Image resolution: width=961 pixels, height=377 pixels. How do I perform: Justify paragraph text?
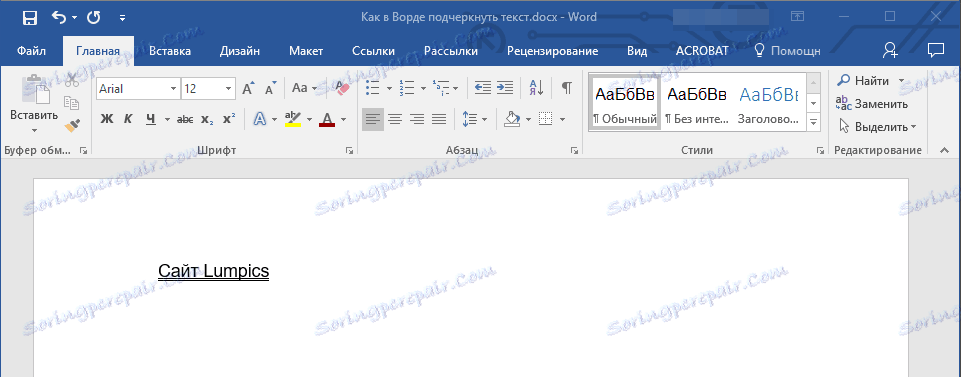point(439,119)
